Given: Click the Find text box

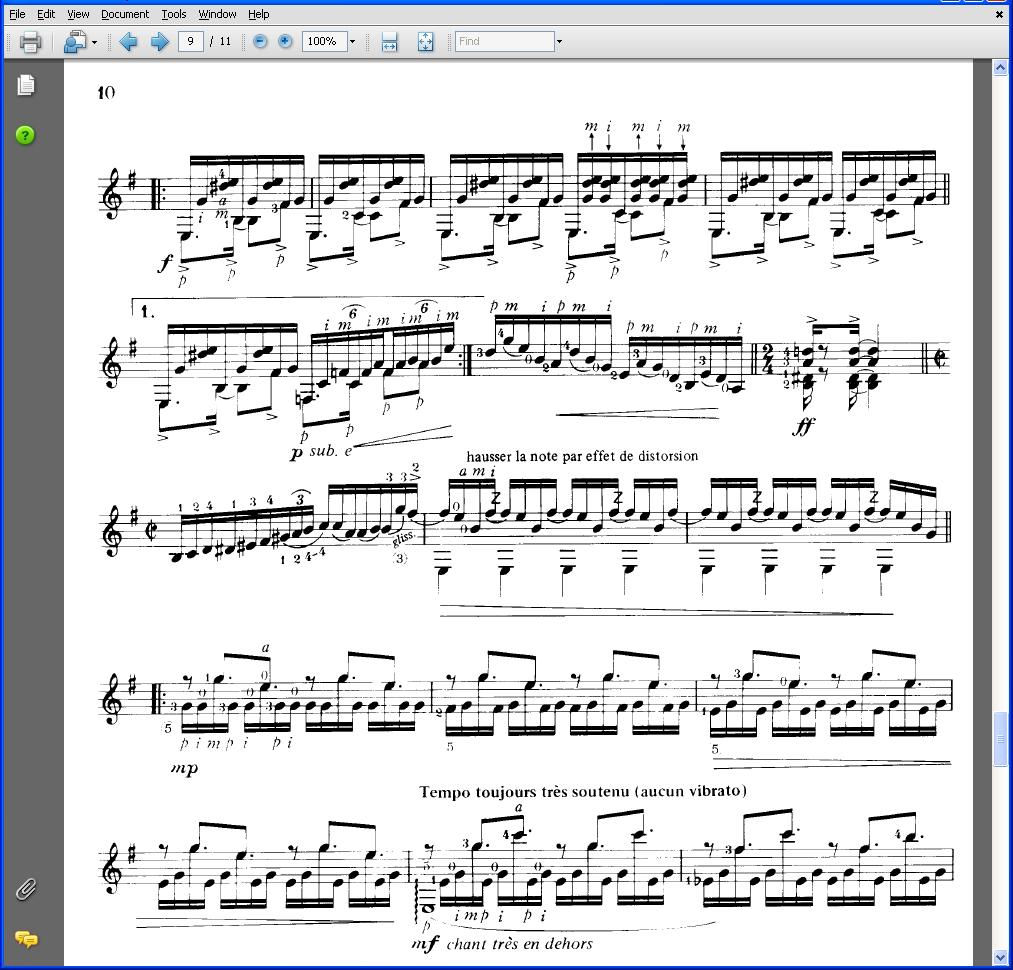Looking at the screenshot, I should click(505, 41).
